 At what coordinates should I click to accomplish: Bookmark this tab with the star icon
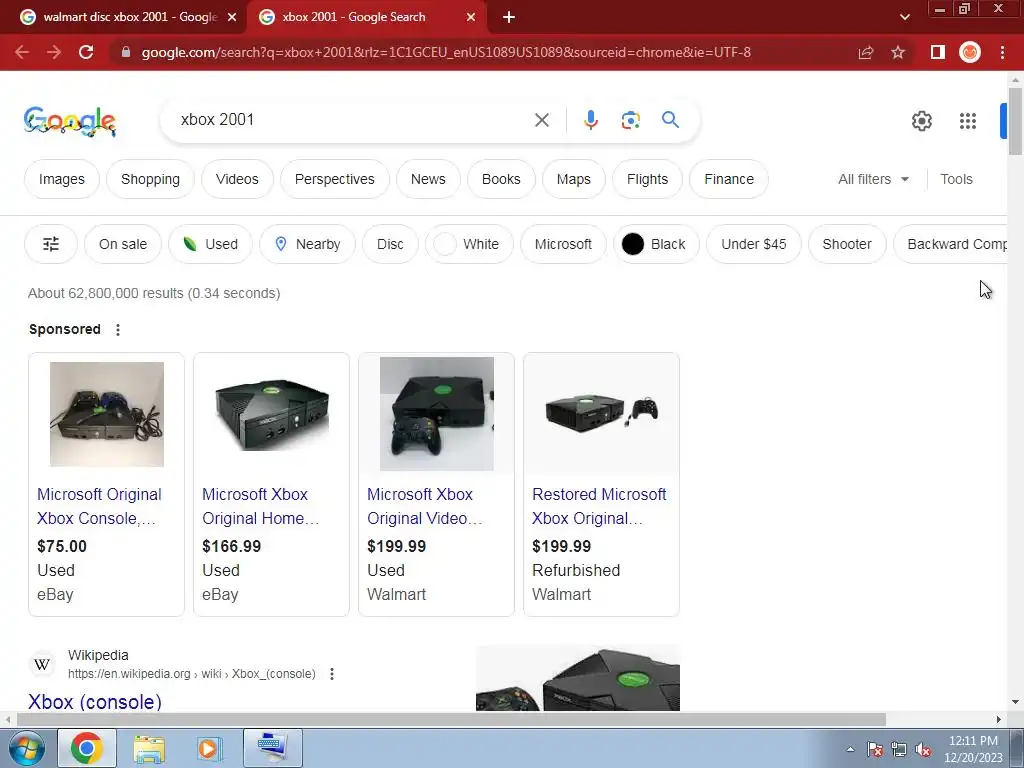point(898,52)
